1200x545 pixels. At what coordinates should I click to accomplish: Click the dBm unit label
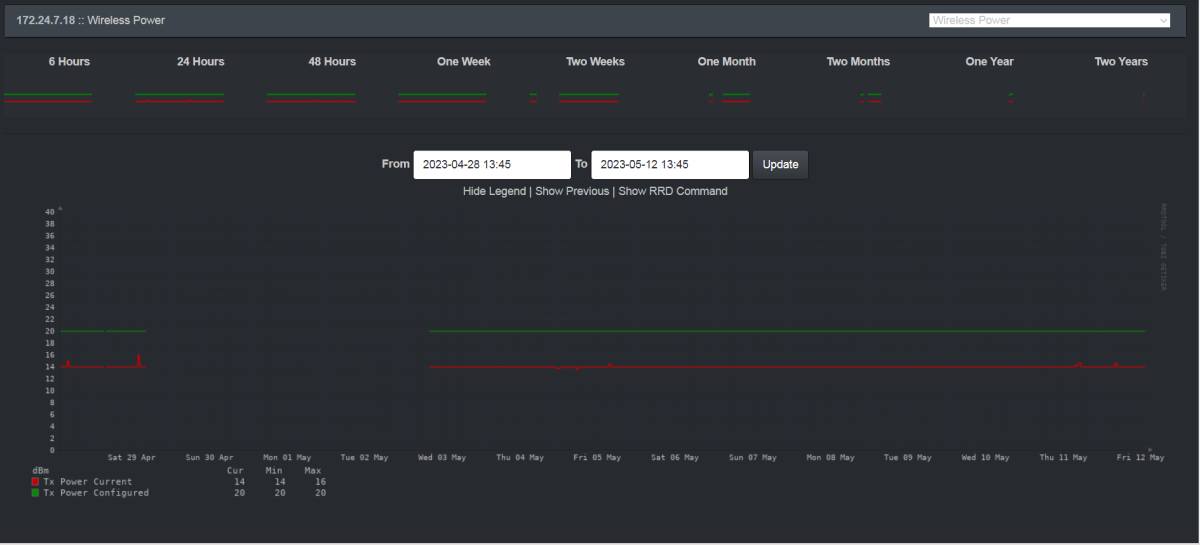(40, 470)
